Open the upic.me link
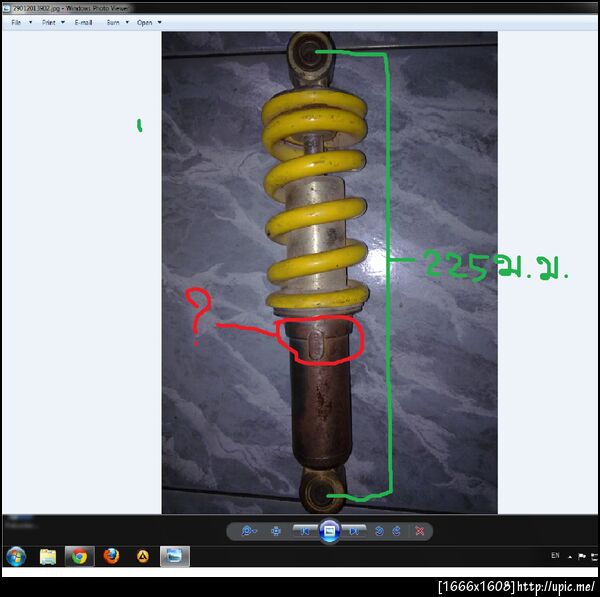Screen dimensions: 600x597 click(556, 586)
